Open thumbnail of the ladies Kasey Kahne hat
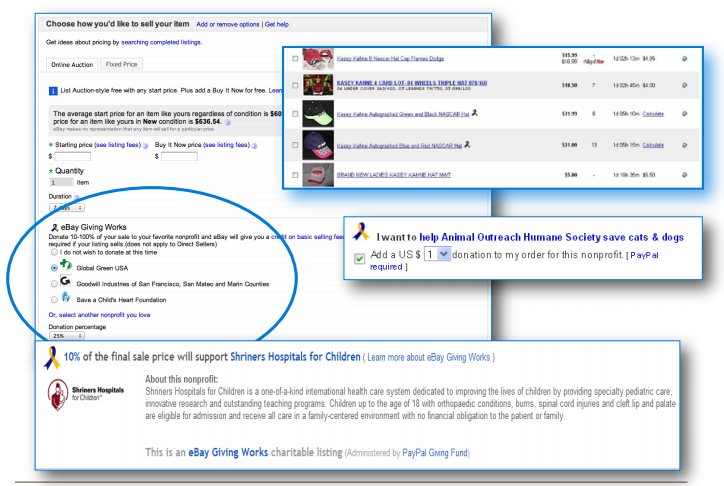 coord(318,175)
